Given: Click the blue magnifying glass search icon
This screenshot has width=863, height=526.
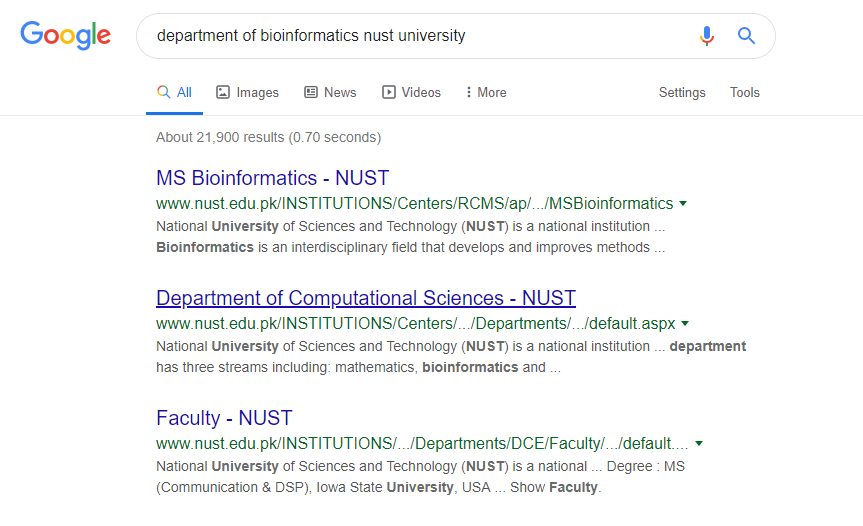Looking at the screenshot, I should pyautogui.click(x=746, y=36).
